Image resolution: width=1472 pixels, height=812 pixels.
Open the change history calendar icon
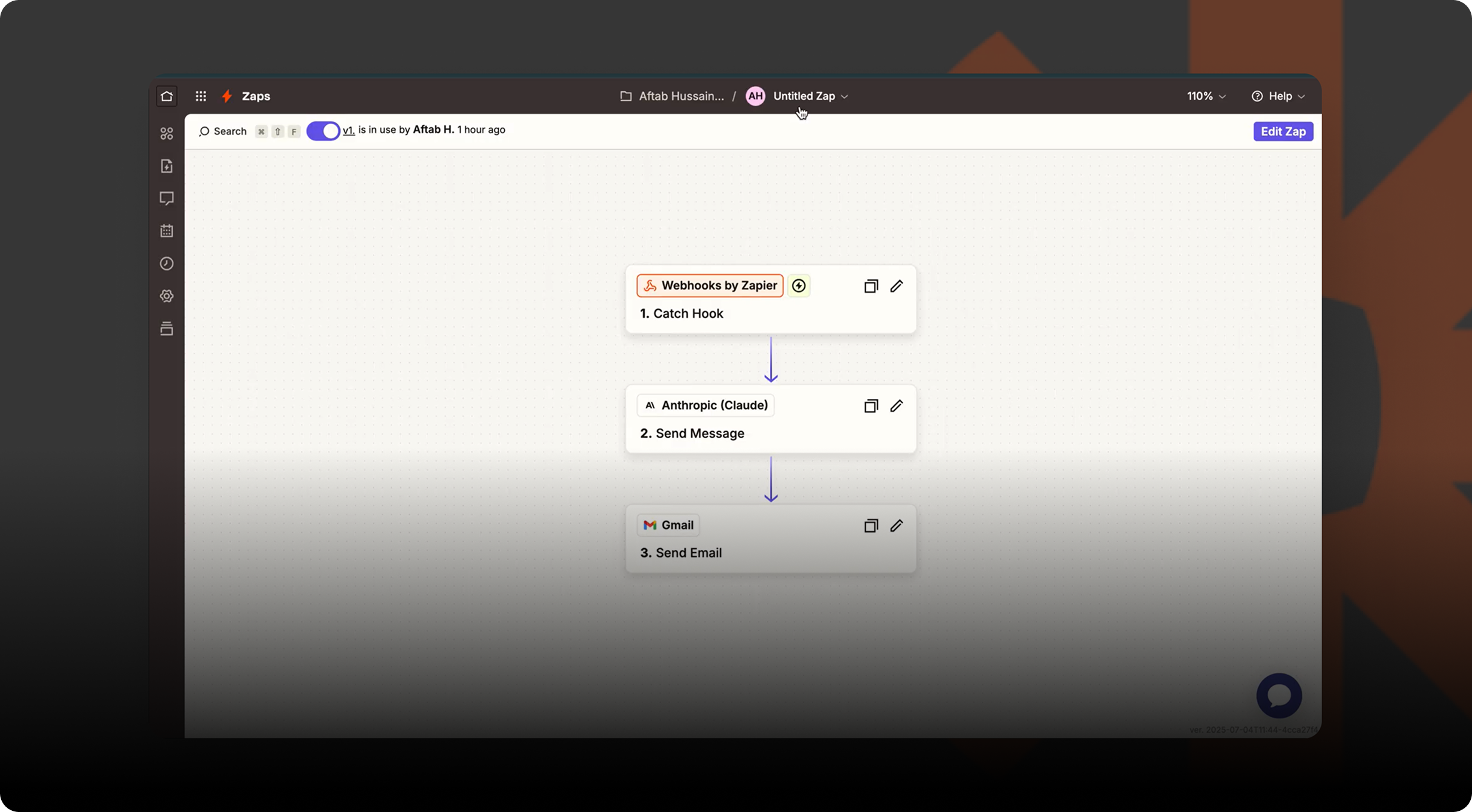click(x=167, y=231)
